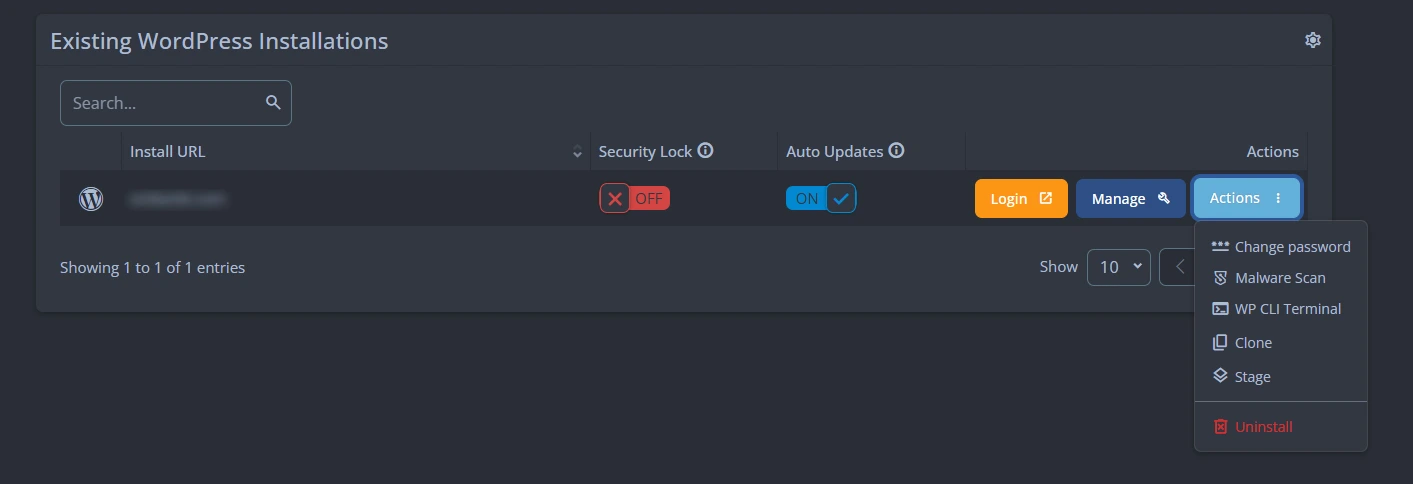Viewport: 1413px width, 484px height.
Task: Click the search magnifier icon
Action: click(x=273, y=102)
